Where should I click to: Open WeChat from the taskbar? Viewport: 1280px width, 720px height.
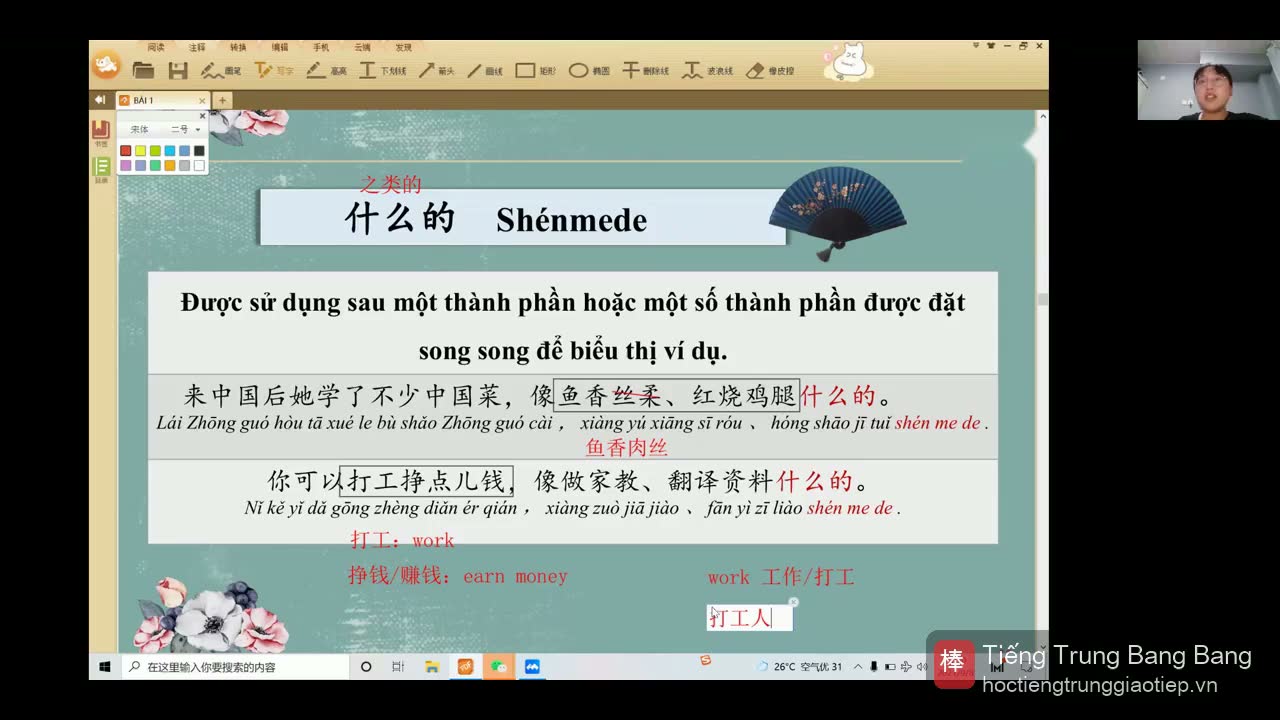click(499, 667)
